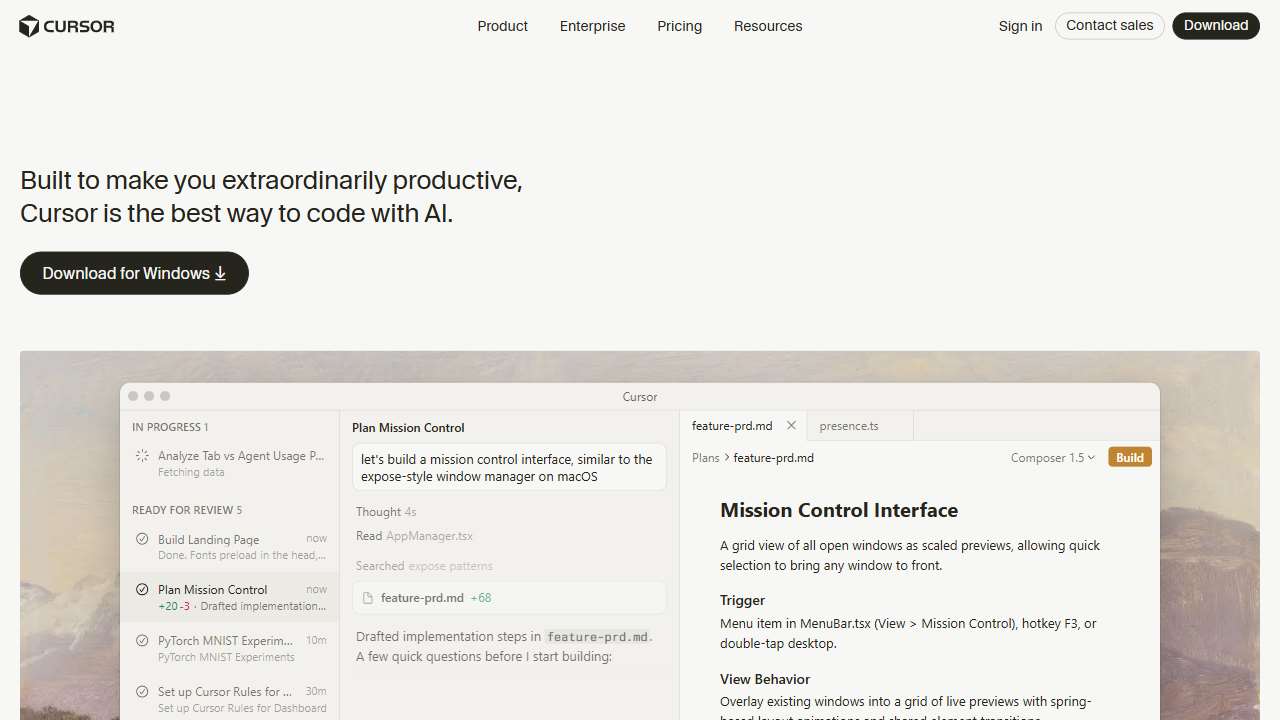Open the Enterprise menu item
This screenshot has width=1280, height=720.
coord(592,26)
